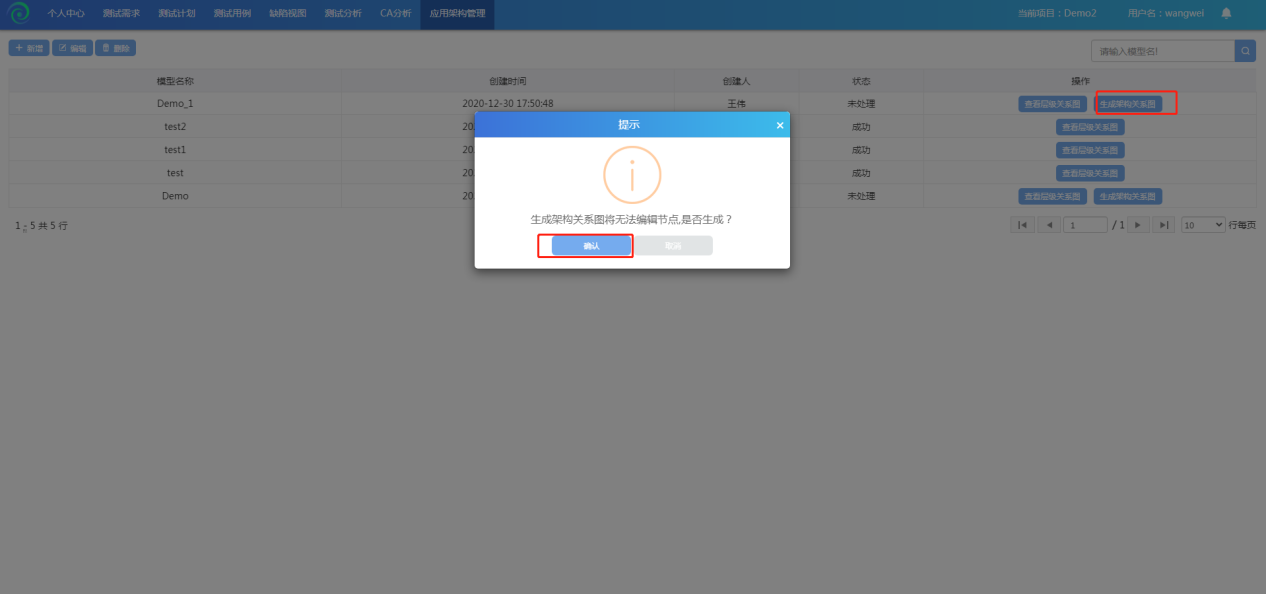This screenshot has height=594, width=1266.
Task: Click the 删除 delete button
Action: 116,48
